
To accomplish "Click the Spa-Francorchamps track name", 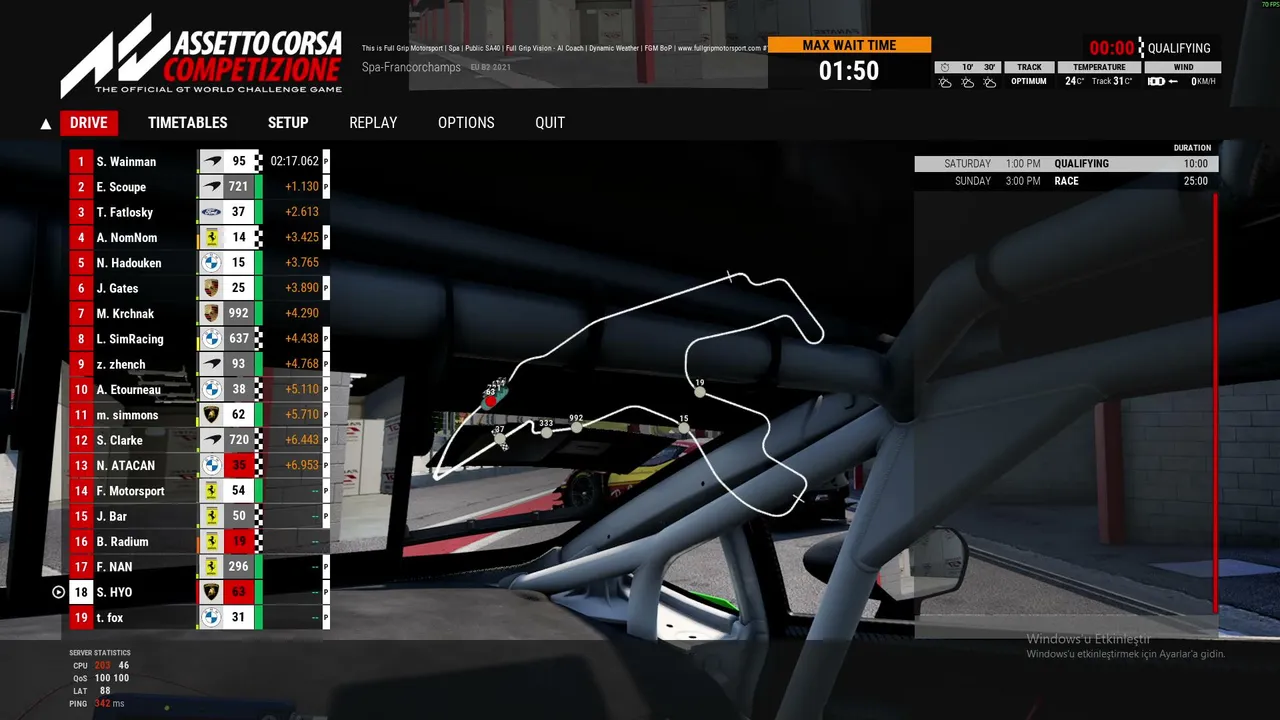I will pos(412,68).
